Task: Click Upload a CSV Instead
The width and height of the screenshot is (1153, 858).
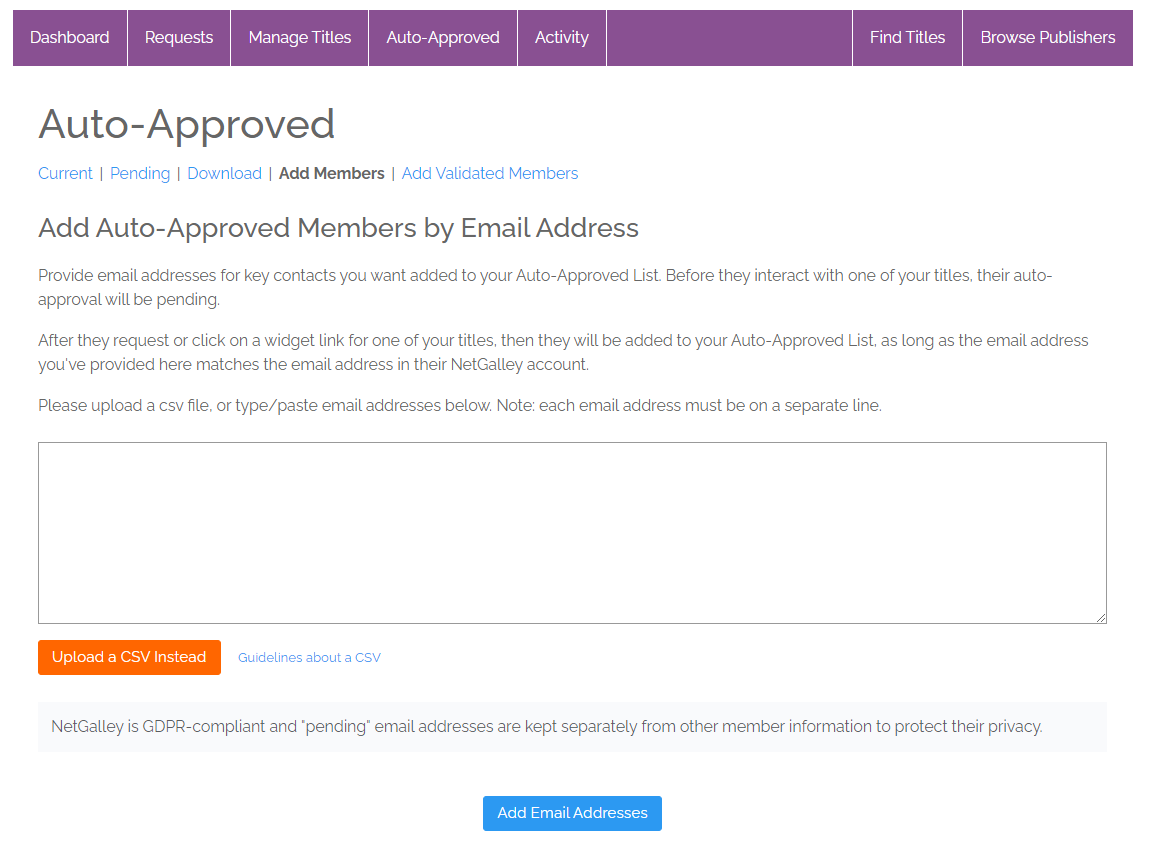Action: pyautogui.click(x=129, y=657)
